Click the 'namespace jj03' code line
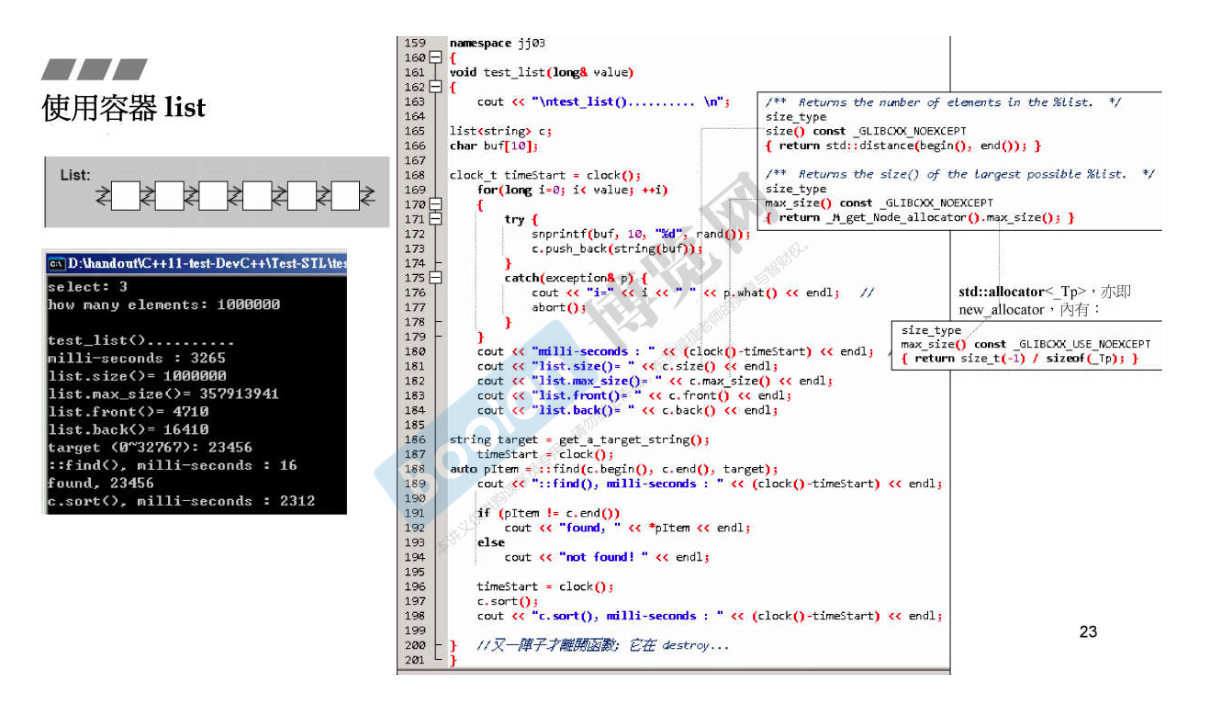Screen dimensions: 1217x704 tap(497, 43)
